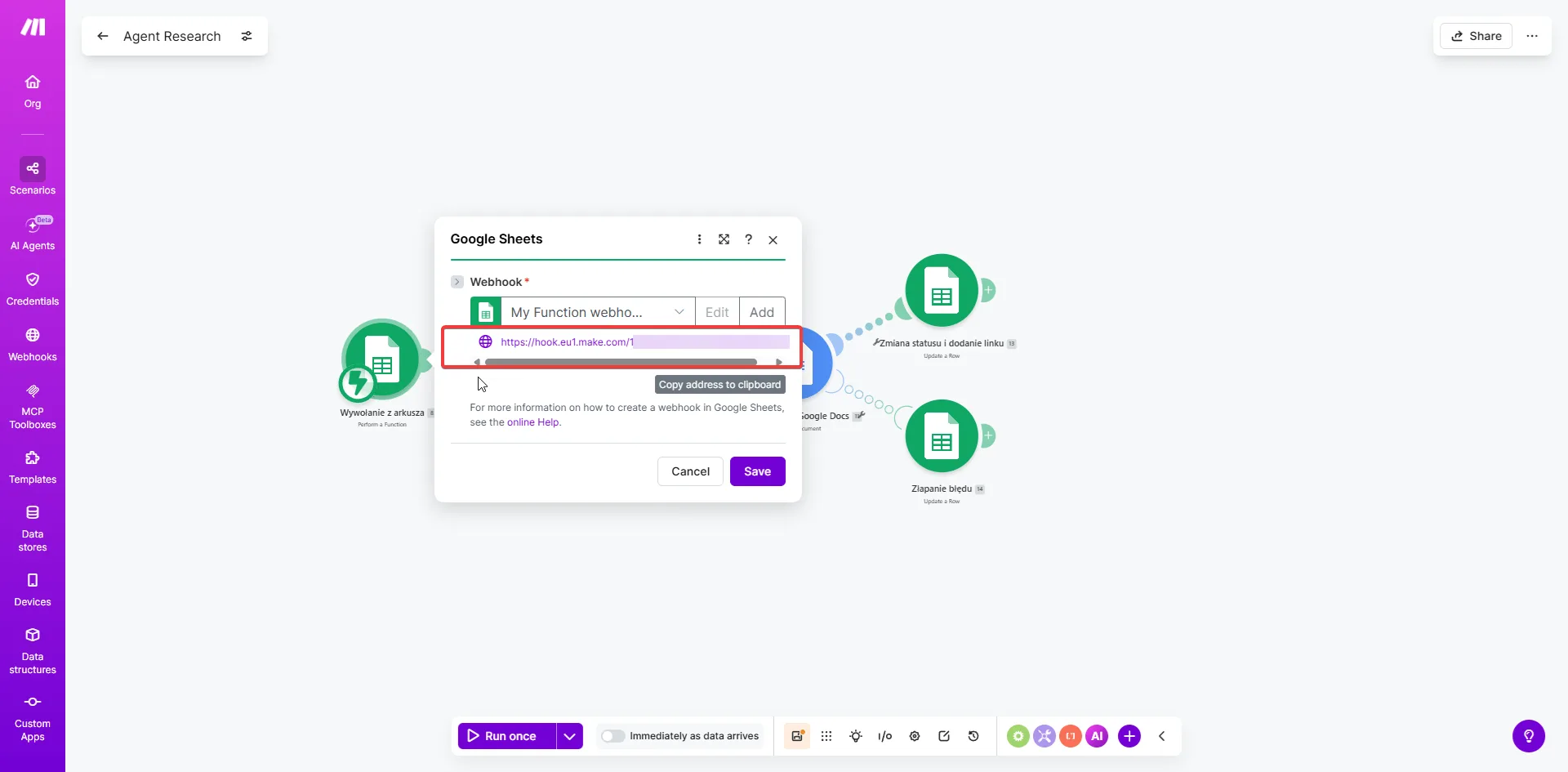The width and height of the screenshot is (1568, 772).
Task: Open Run once options dropdown arrow
Action: [570, 736]
